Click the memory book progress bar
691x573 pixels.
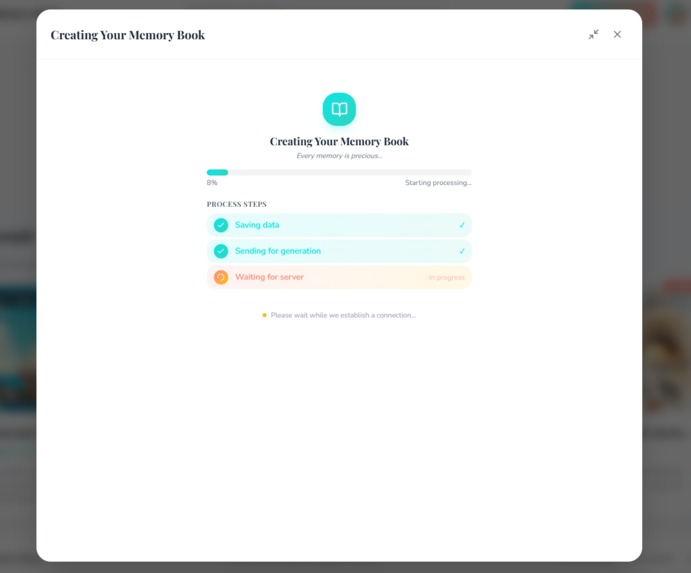coord(339,172)
